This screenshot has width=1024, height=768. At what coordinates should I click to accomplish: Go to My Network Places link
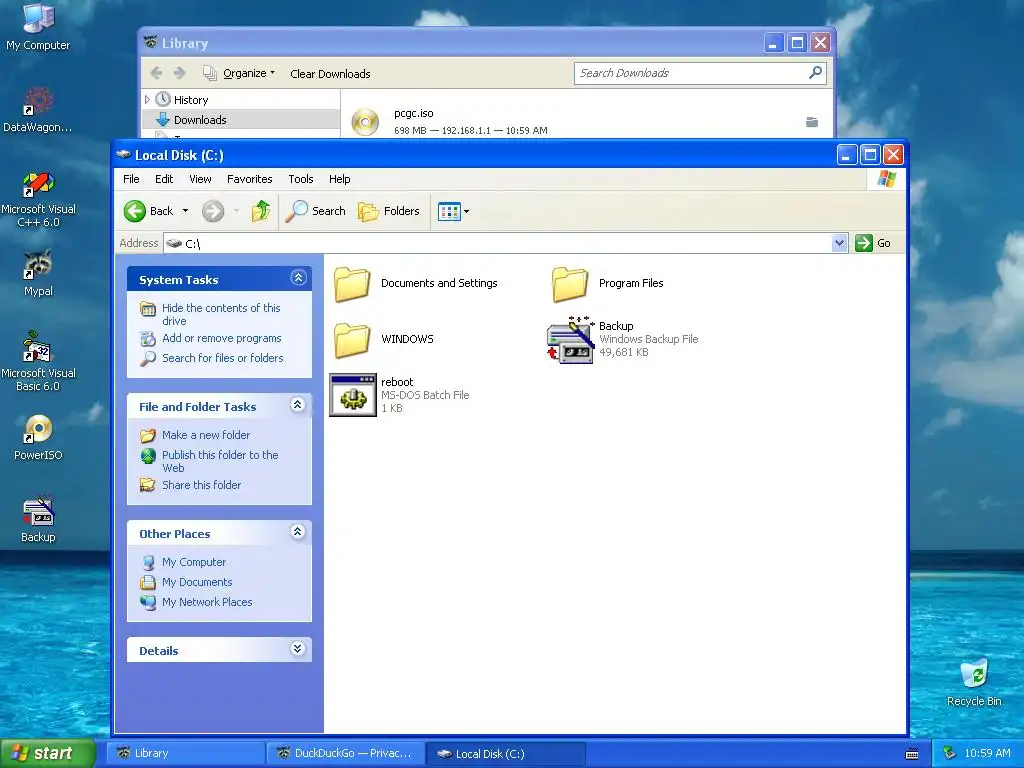coord(207,602)
